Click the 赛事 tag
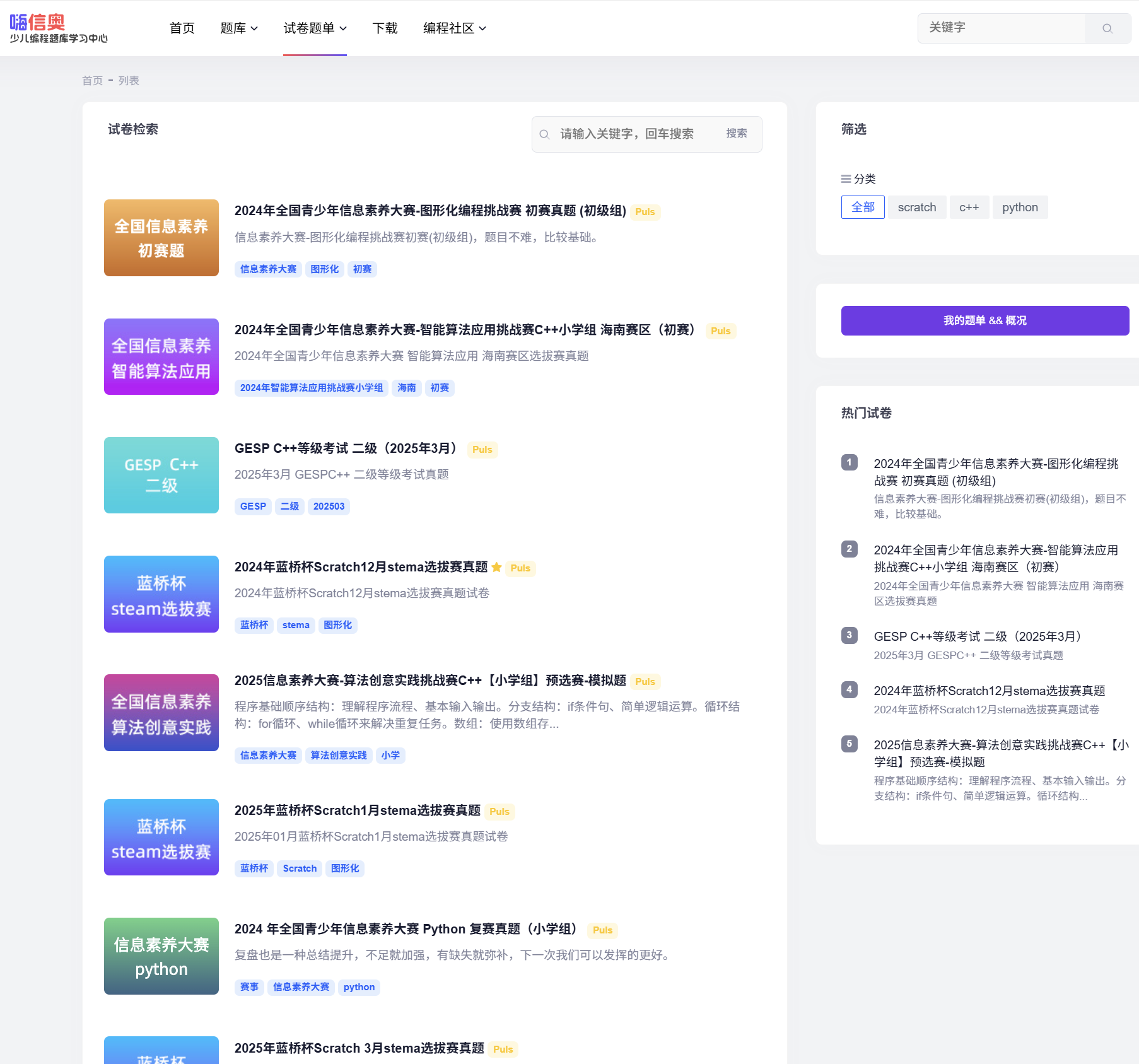This screenshot has height=1064, width=1139. click(249, 987)
